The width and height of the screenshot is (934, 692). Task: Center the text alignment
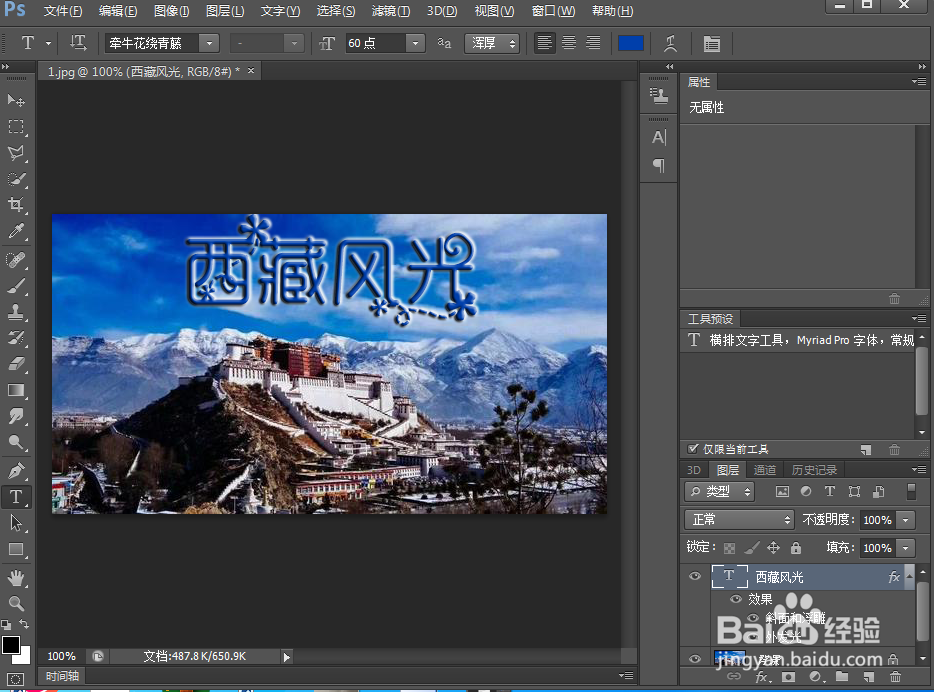pos(569,43)
